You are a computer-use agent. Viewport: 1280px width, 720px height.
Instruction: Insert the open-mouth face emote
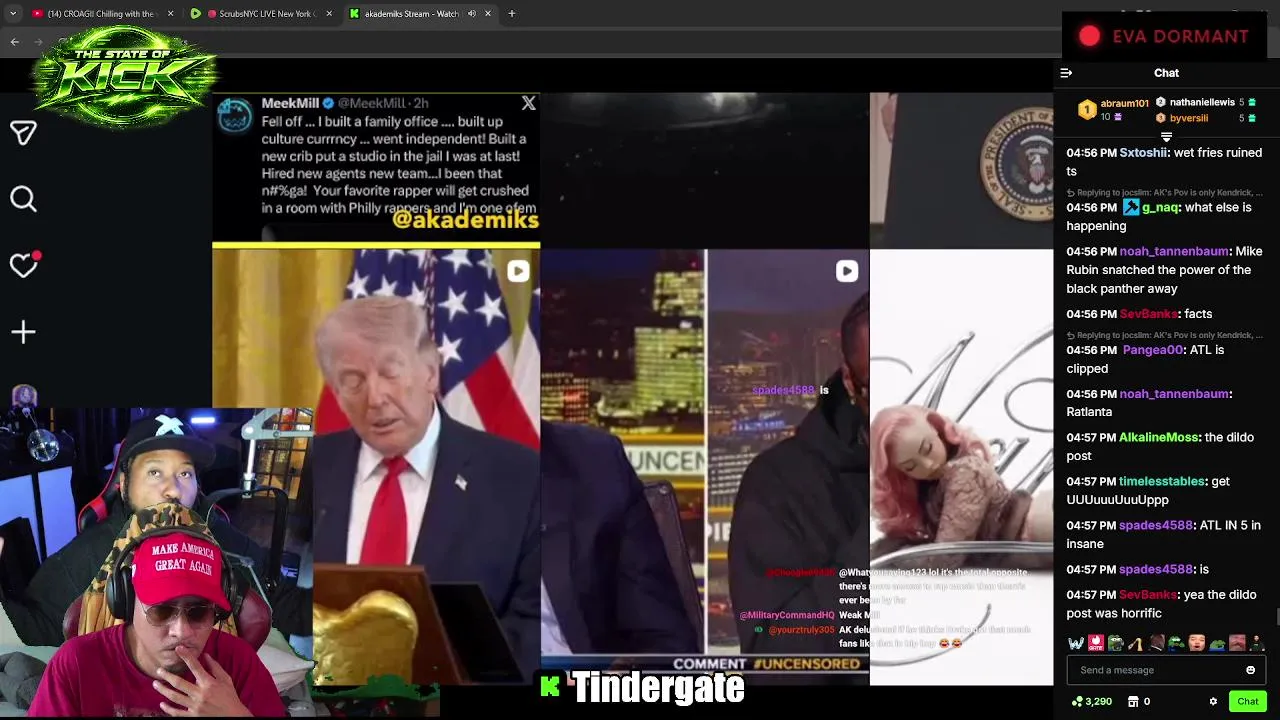click(1197, 644)
